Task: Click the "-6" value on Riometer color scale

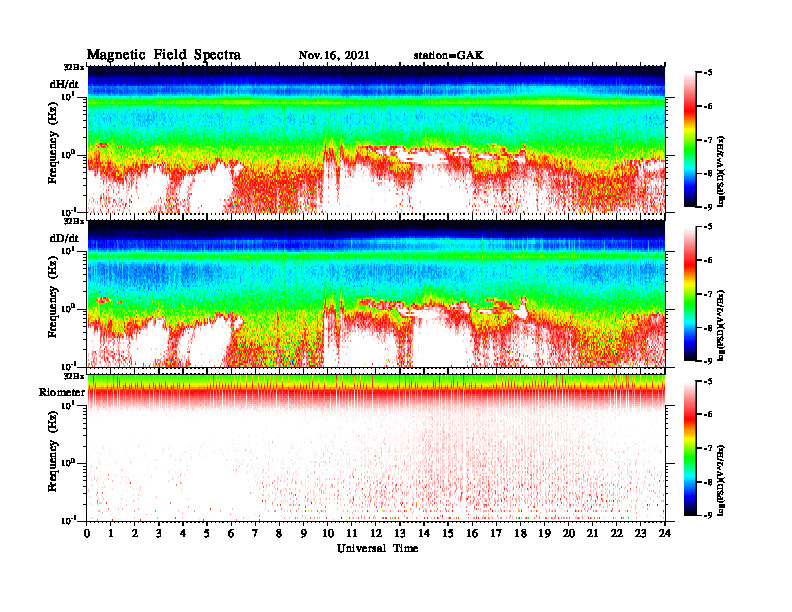Action: [708, 414]
